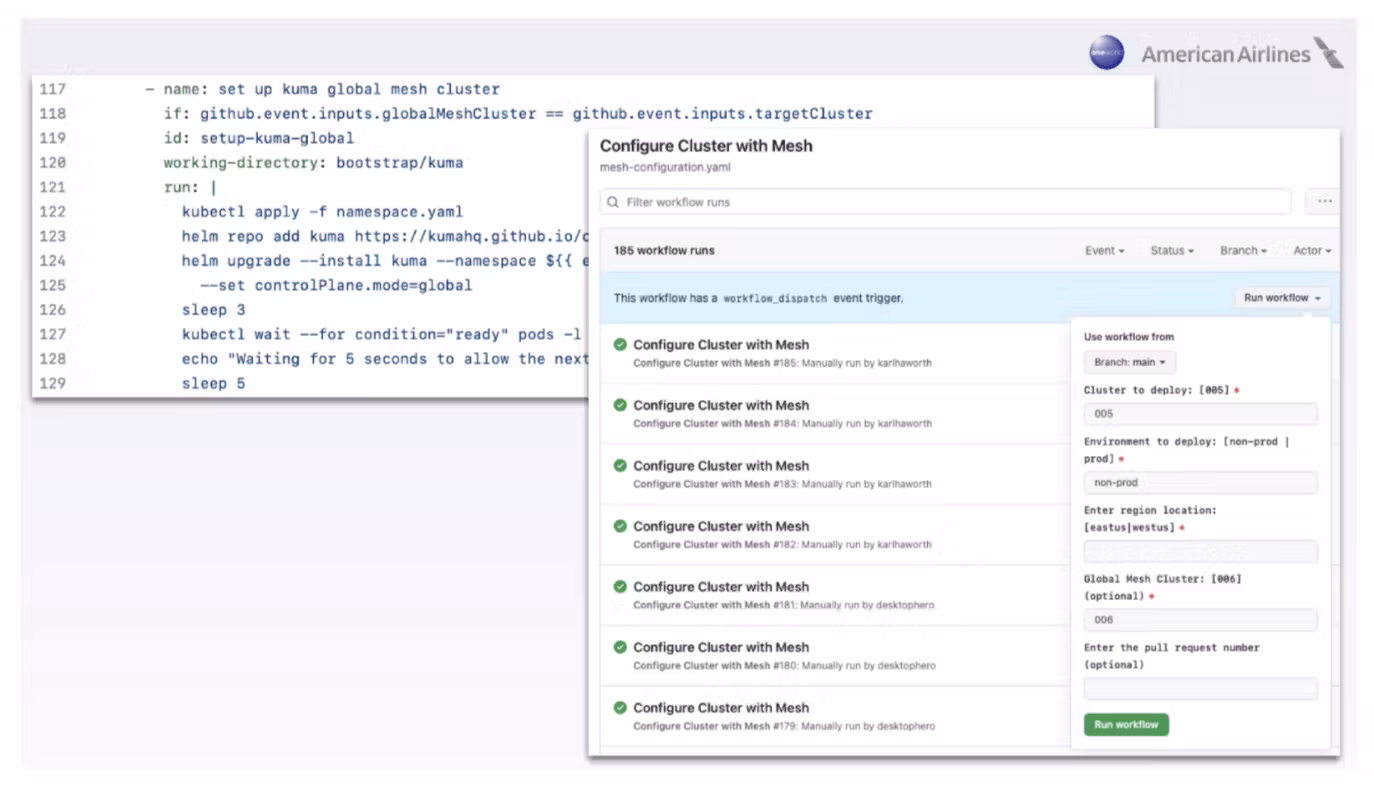
Task: Open the Status filter dropdown
Action: point(1171,251)
